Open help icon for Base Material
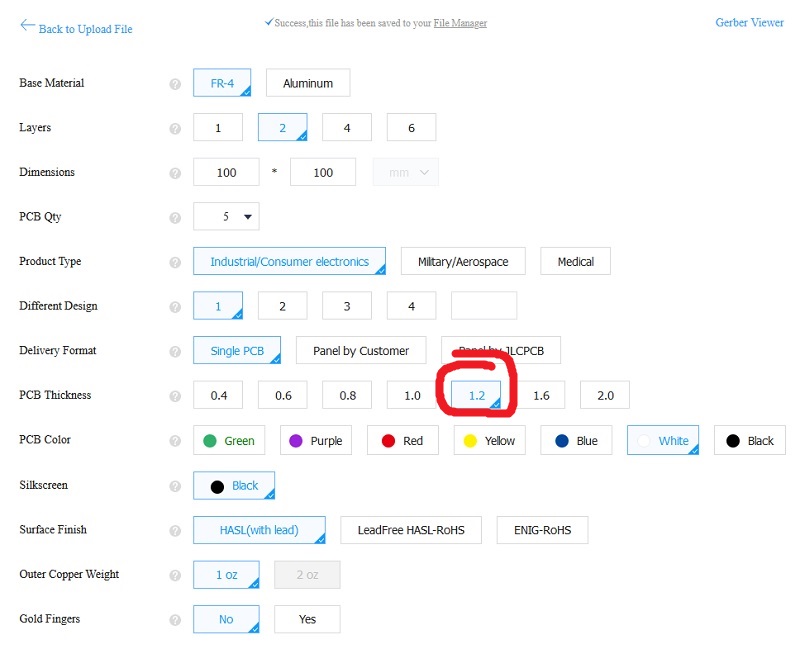 (x=175, y=84)
